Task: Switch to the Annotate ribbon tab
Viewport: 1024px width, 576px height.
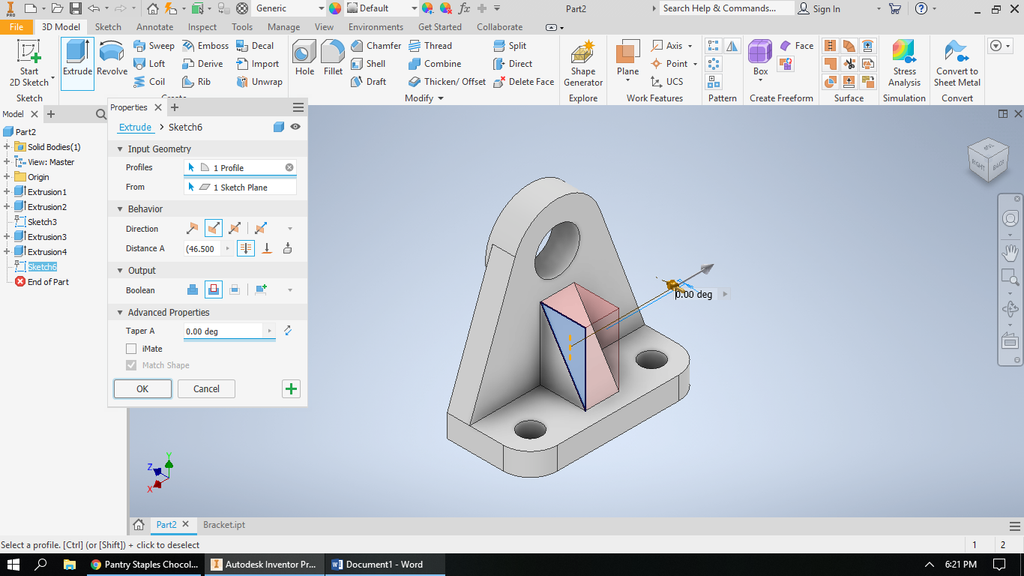Action: 155,27
